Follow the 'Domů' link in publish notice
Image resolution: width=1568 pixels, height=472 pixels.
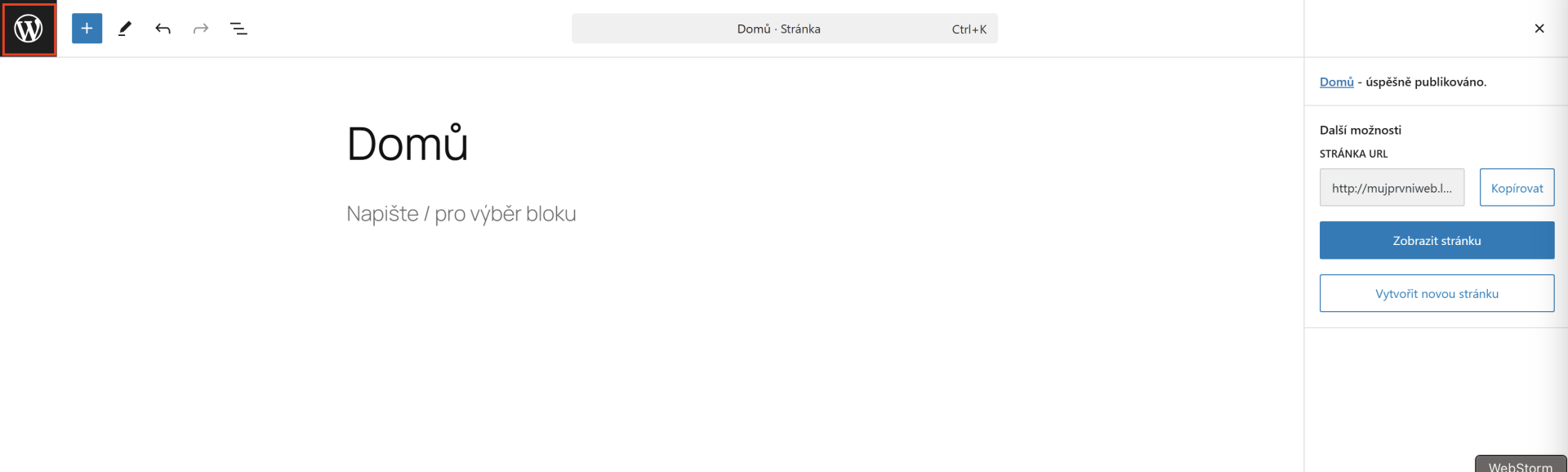point(1336,82)
